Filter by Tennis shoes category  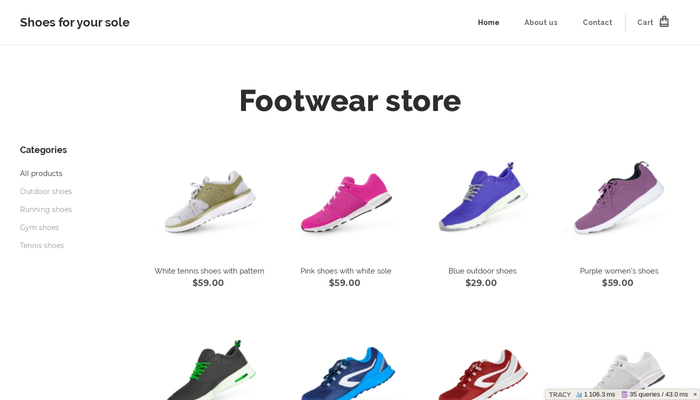point(42,245)
